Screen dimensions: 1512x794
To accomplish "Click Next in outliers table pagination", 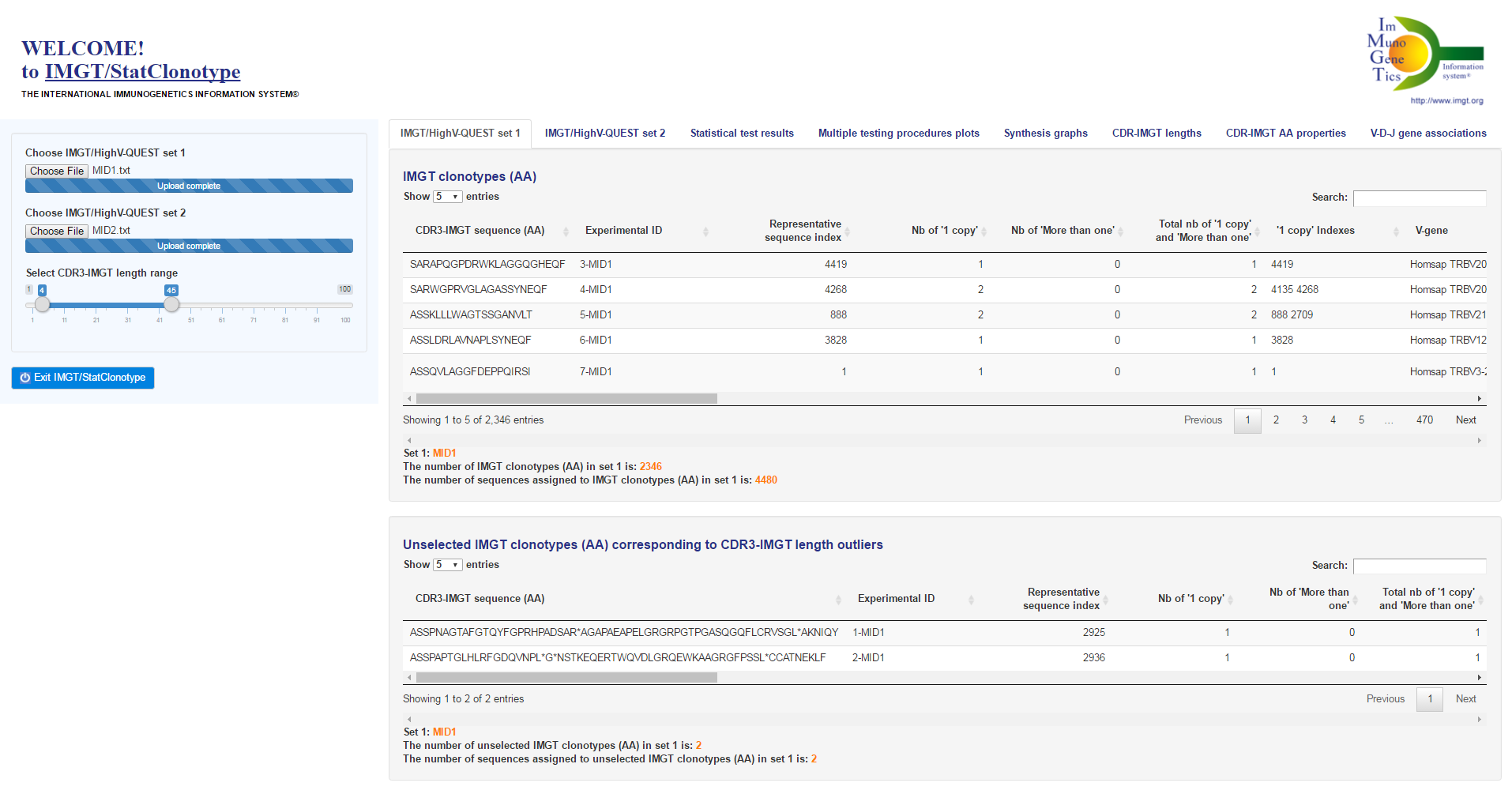I will 1465,699.
